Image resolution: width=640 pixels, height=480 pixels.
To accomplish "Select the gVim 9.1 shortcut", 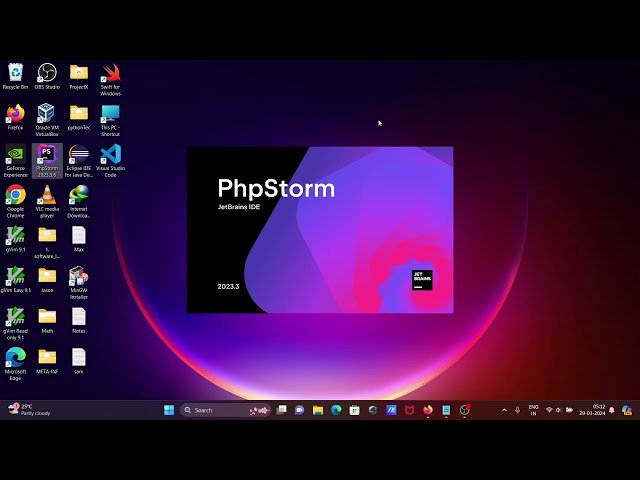I will pyautogui.click(x=16, y=239).
